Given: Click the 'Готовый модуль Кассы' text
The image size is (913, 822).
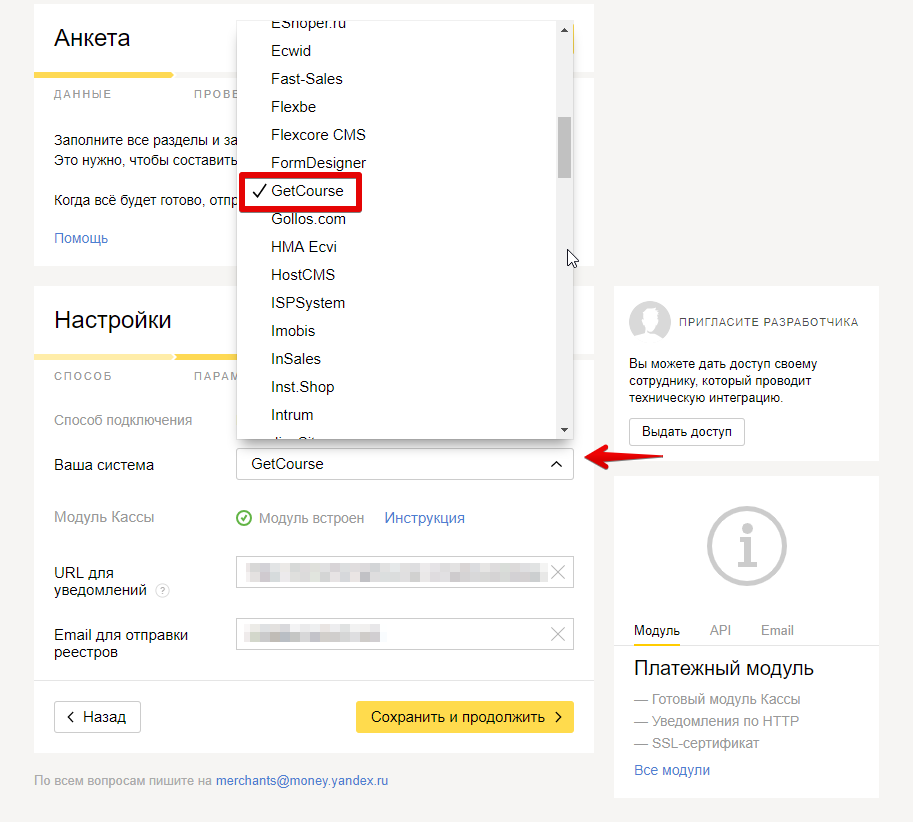Looking at the screenshot, I should tap(726, 699).
